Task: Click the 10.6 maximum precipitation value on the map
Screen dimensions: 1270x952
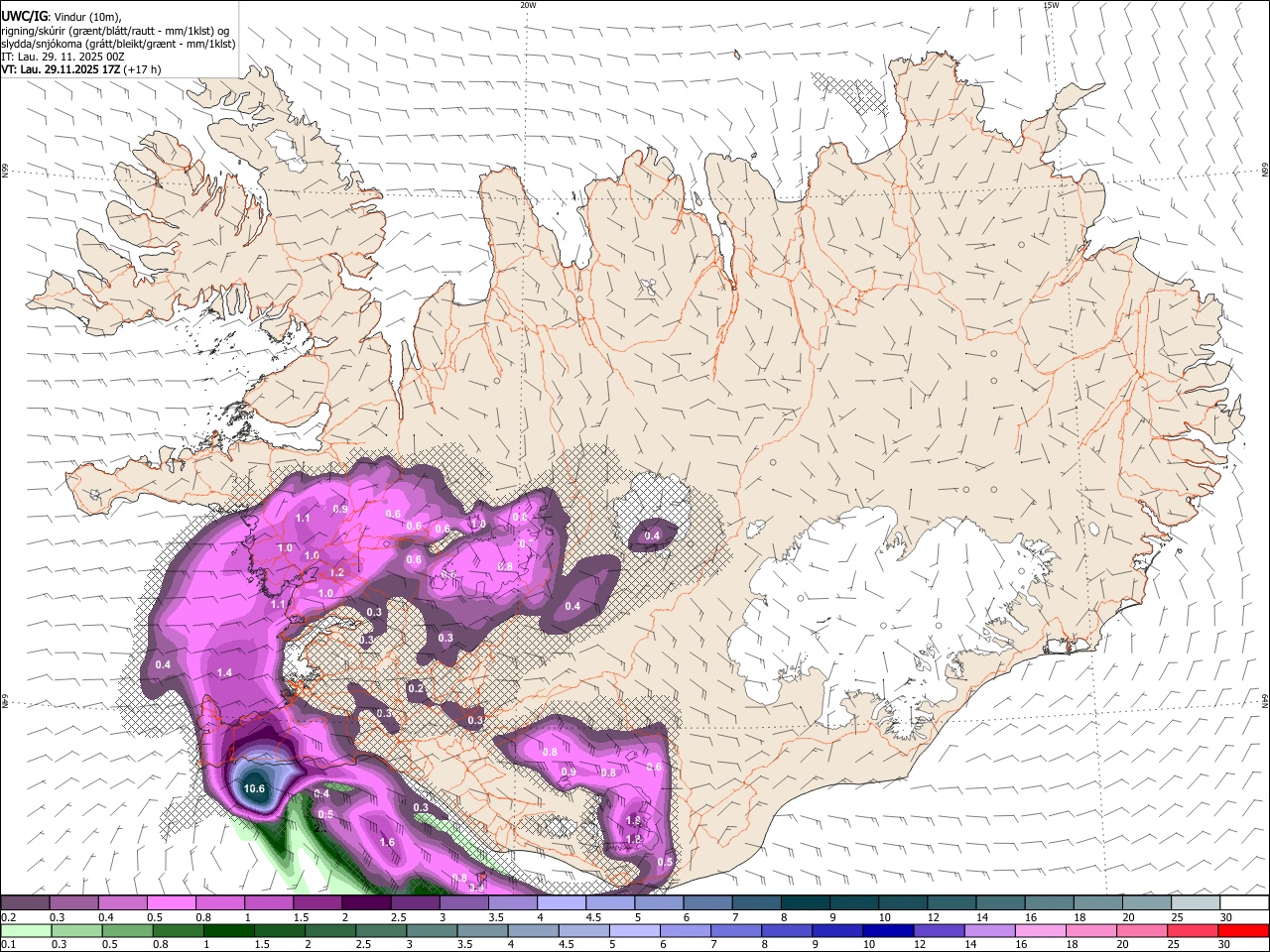Action: pyautogui.click(x=254, y=789)
